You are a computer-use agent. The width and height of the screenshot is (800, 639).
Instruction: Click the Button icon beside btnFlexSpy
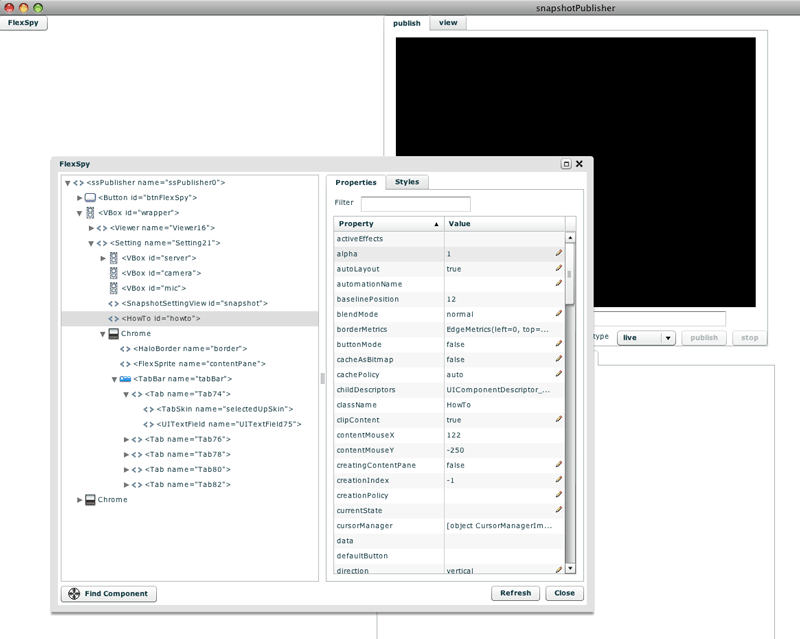90,198
